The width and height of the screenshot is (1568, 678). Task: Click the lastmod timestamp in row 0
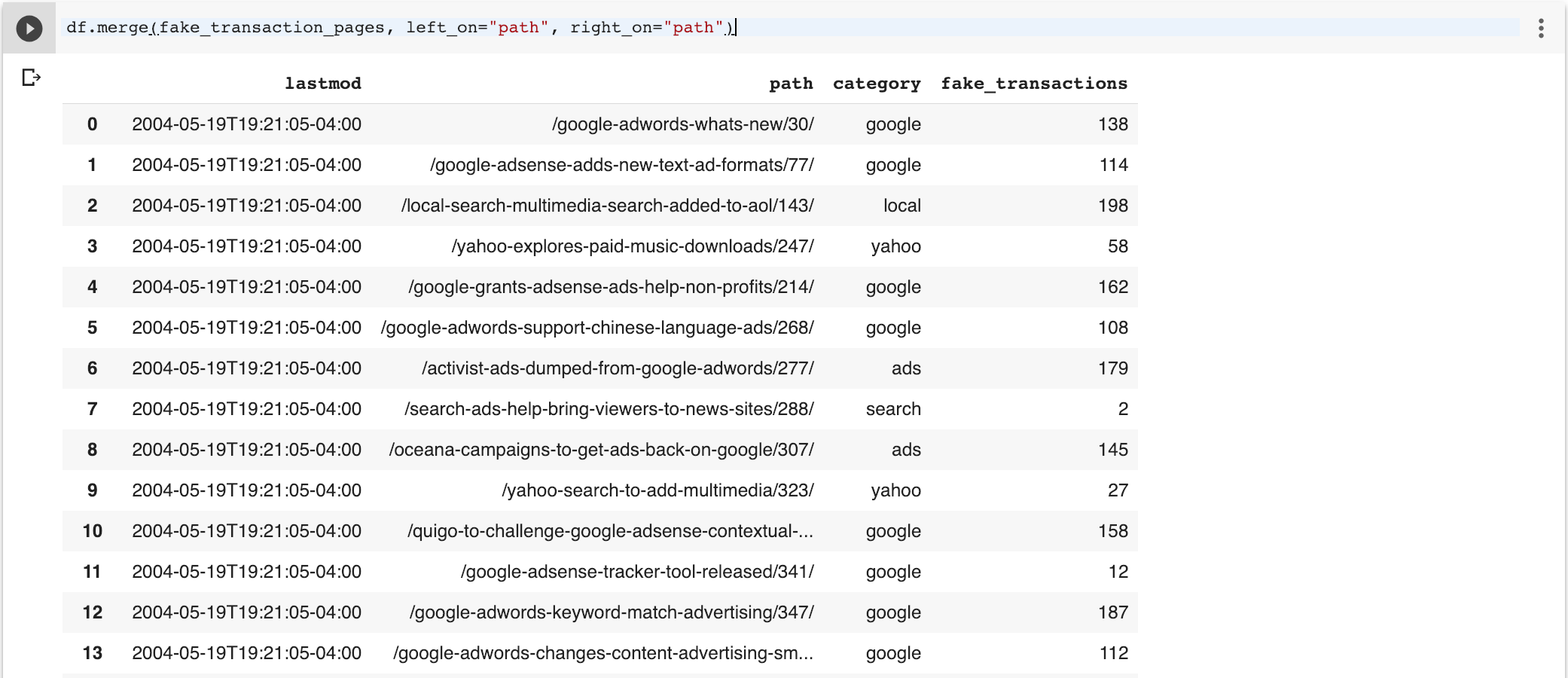pyautogui.click(x=246, y=124)
